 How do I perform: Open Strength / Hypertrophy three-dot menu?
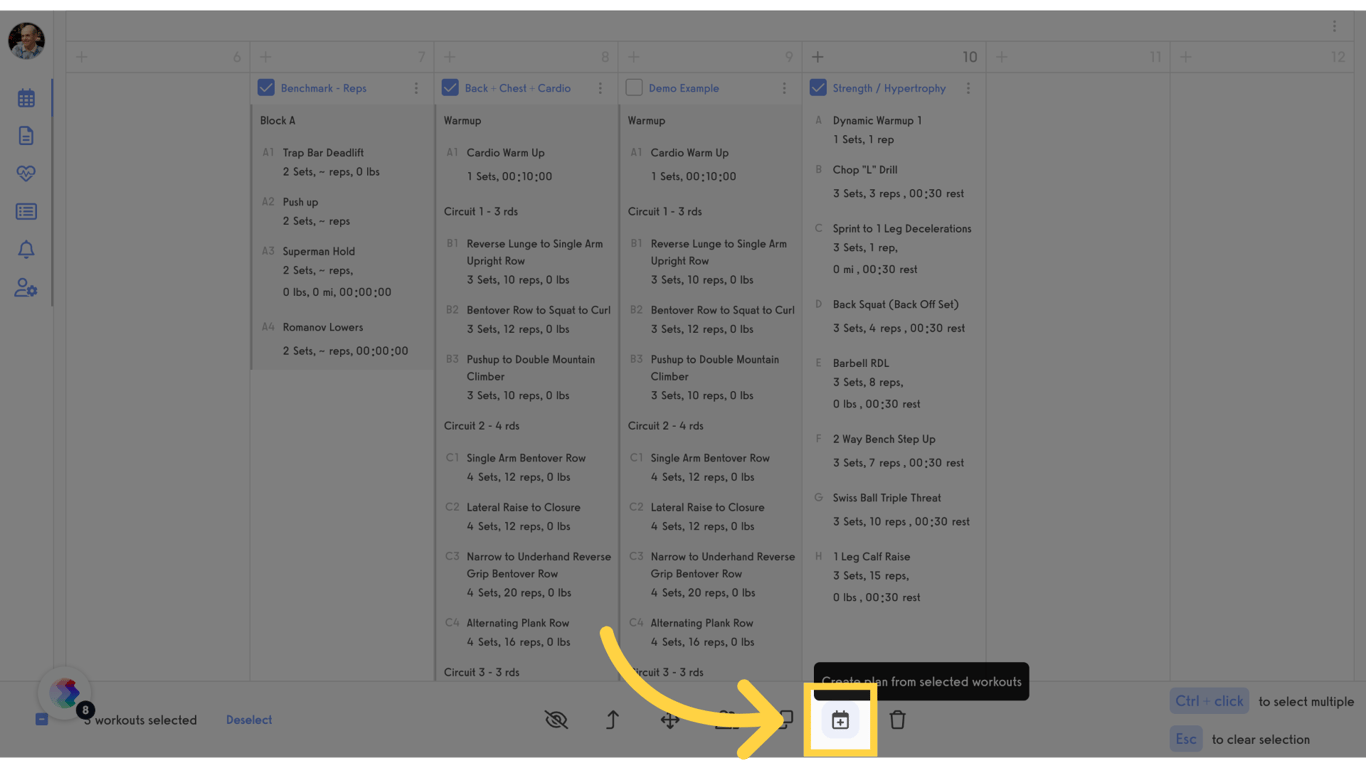(969, 88)
